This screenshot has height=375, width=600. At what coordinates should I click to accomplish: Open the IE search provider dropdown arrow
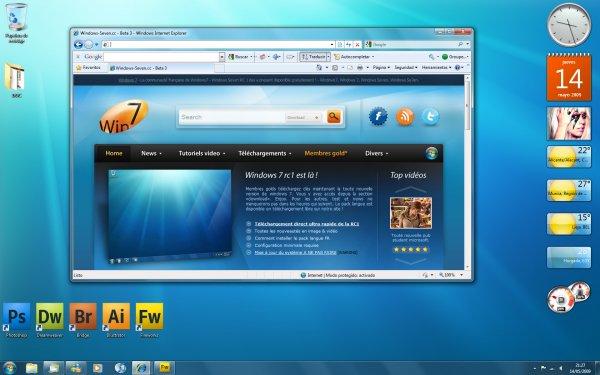coord(467,45)
